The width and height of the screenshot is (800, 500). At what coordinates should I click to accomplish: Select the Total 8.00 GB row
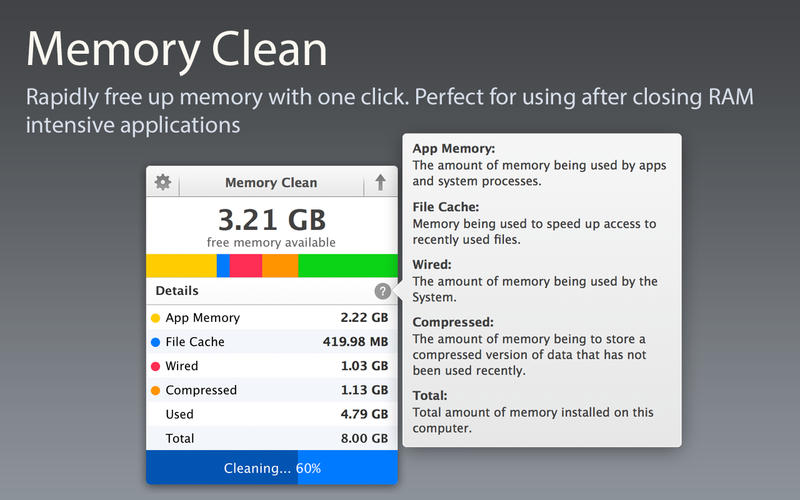pyautogui.click(x=271, y=438)
